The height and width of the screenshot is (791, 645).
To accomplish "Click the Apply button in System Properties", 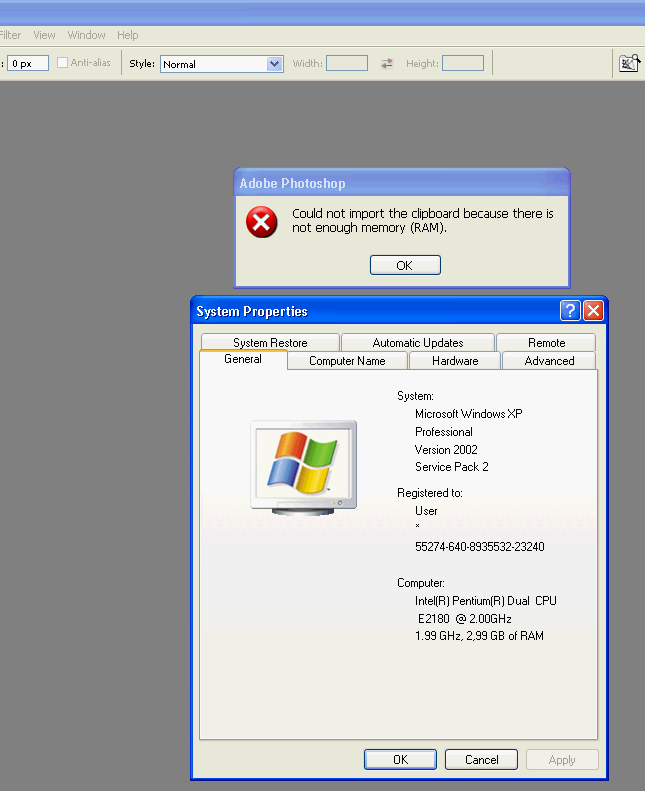I will pos(562,760).
